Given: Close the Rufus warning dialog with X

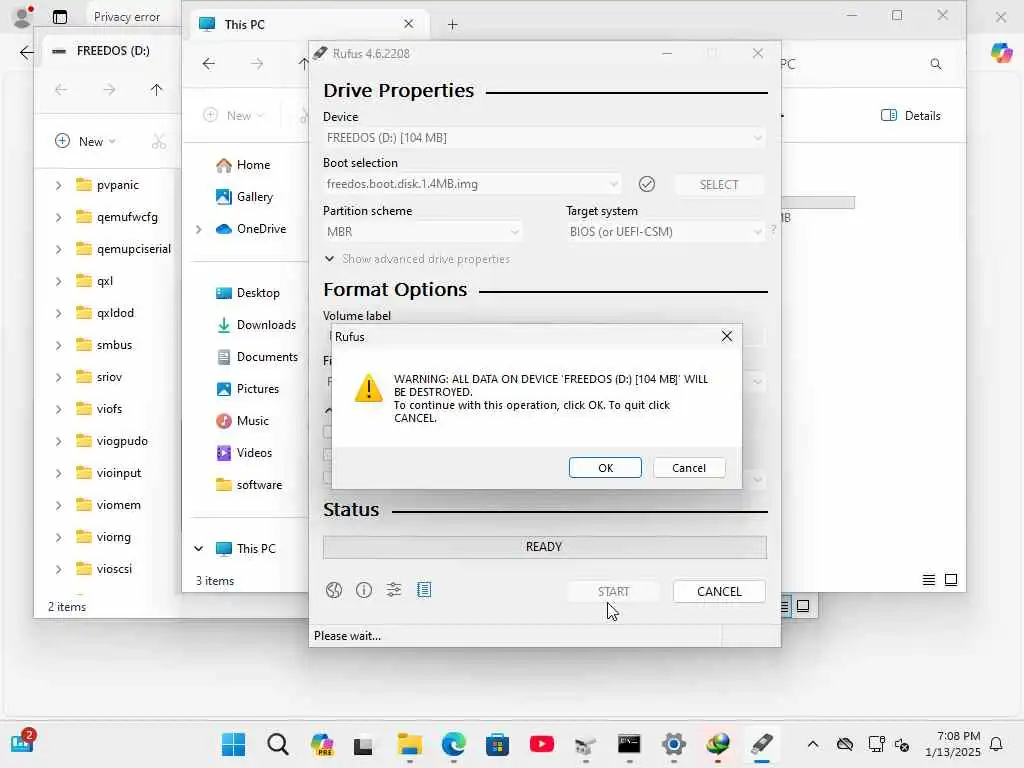Looking at the screenshot, I should 726,336.
